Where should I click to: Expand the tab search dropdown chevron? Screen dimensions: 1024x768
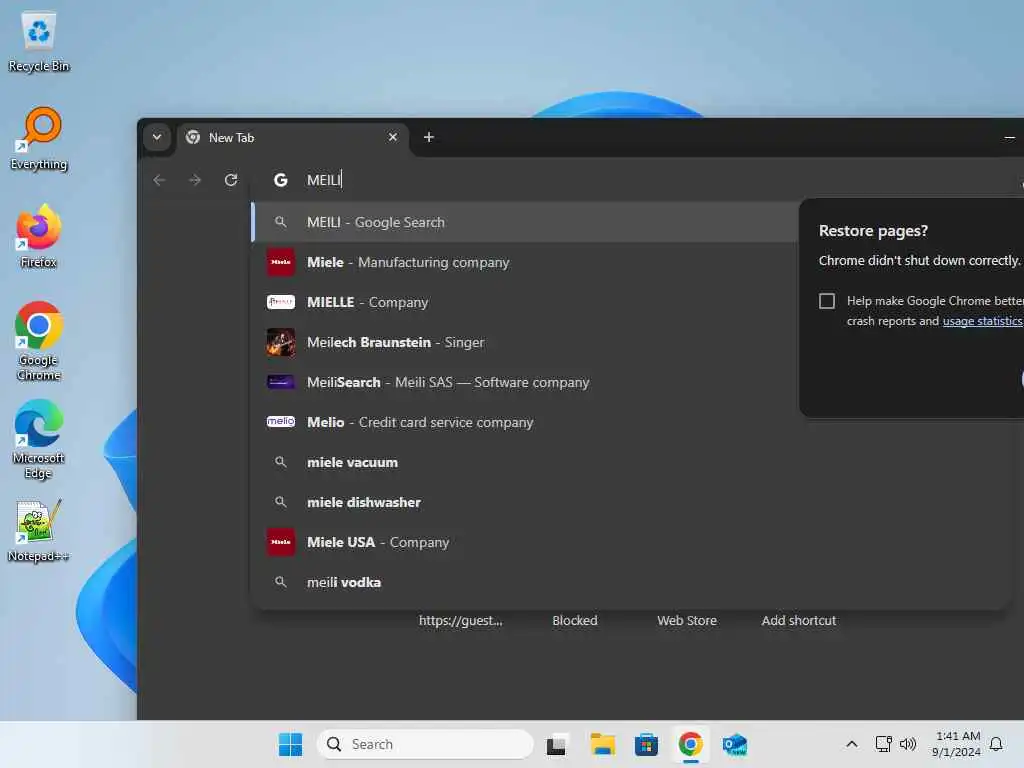(x=157, y=137)
